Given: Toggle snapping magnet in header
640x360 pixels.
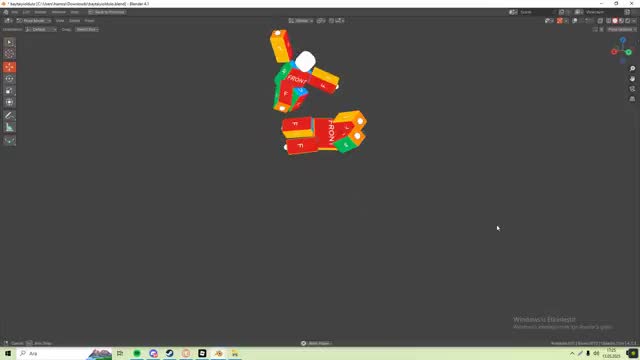Looking at the screenshot, I should click(331, 20).
